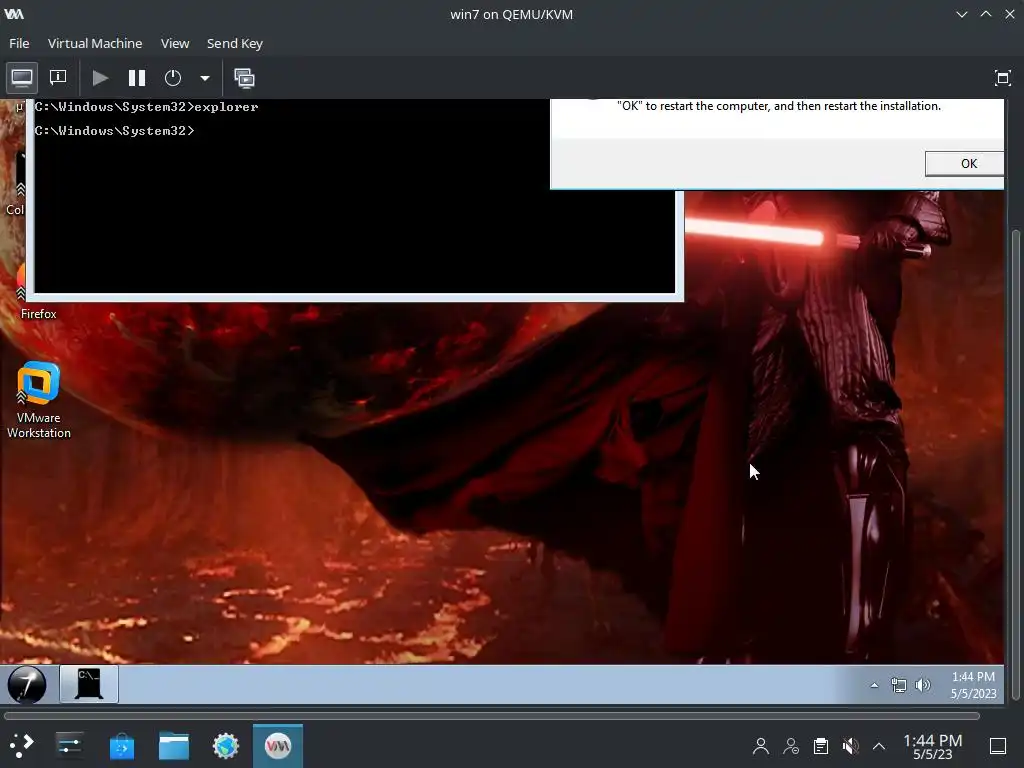Open the Send Key menu
The image size is (1024, 768).
click(234, 43)
